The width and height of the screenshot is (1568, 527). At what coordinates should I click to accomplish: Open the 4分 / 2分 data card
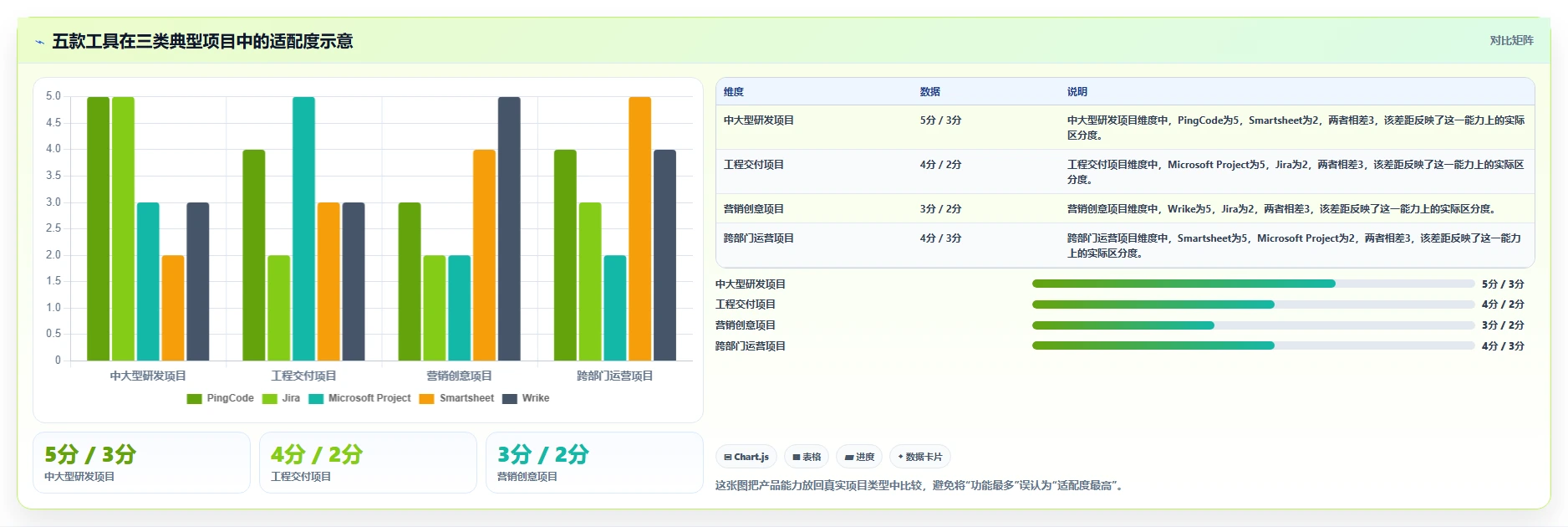click(x=368, y=463)
